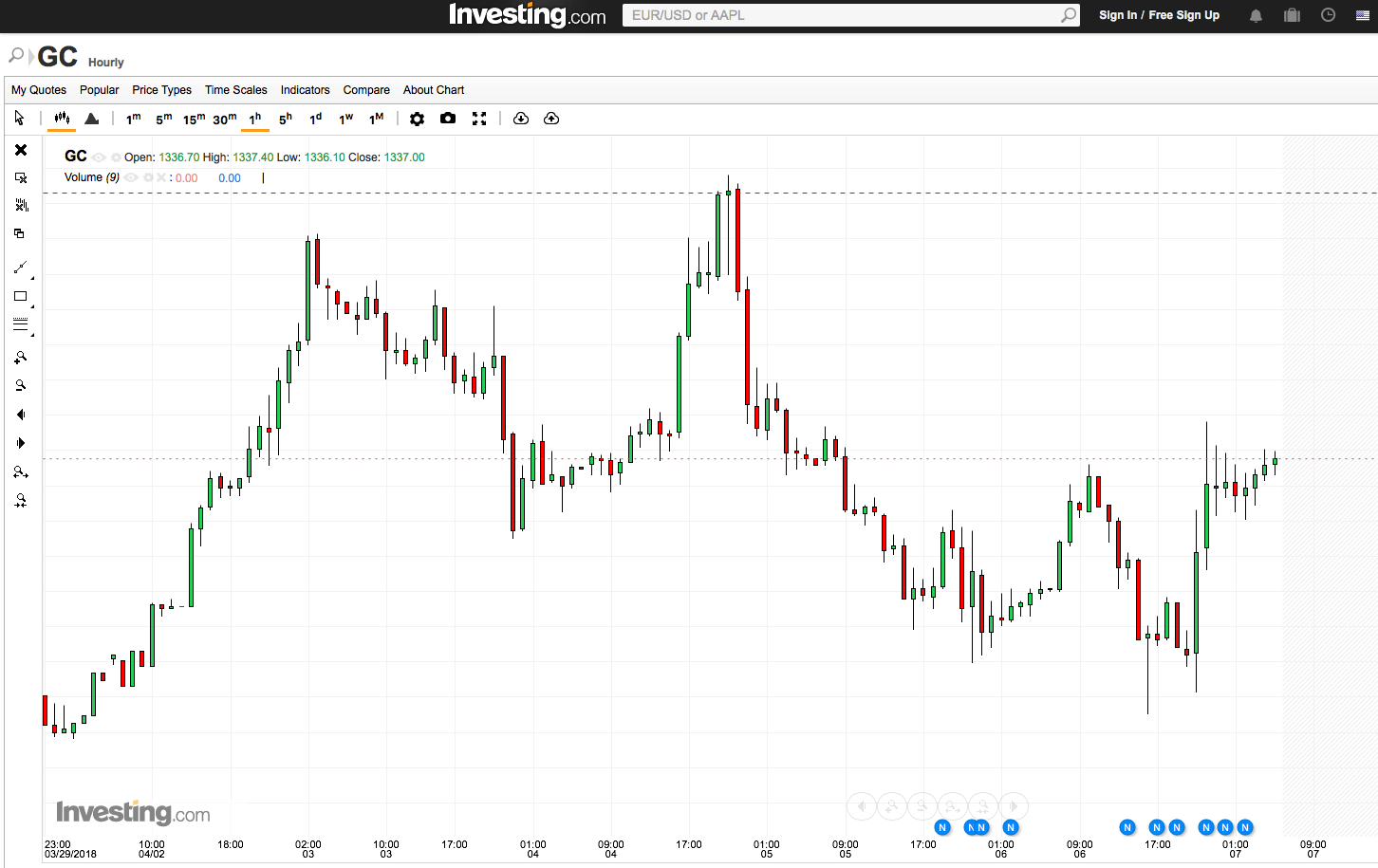Click the symbol search magnifier next to GC
The height and width of the screenshot is (868, 1378).
click(x=16, y=56)
